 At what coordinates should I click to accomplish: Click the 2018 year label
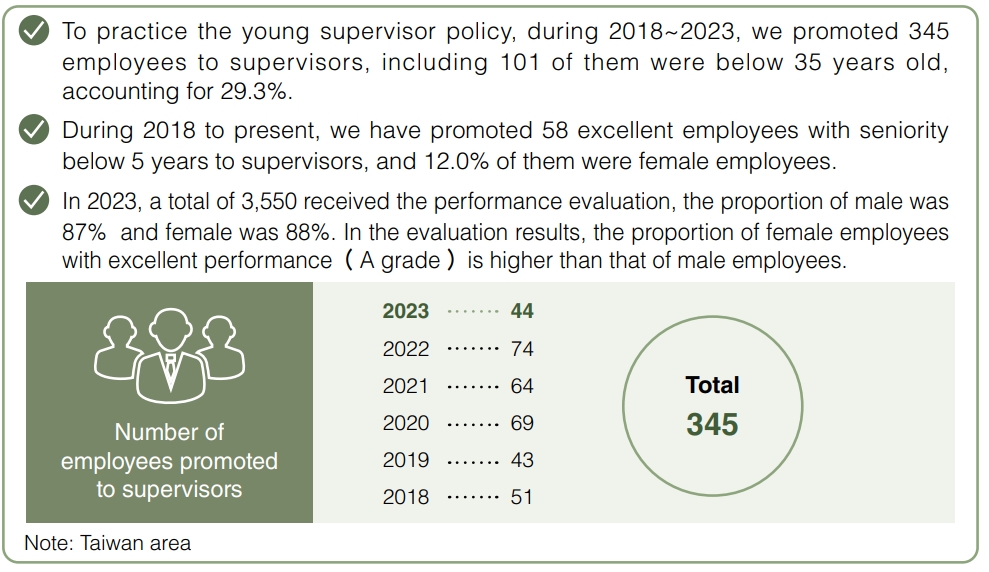coord(405,497)
